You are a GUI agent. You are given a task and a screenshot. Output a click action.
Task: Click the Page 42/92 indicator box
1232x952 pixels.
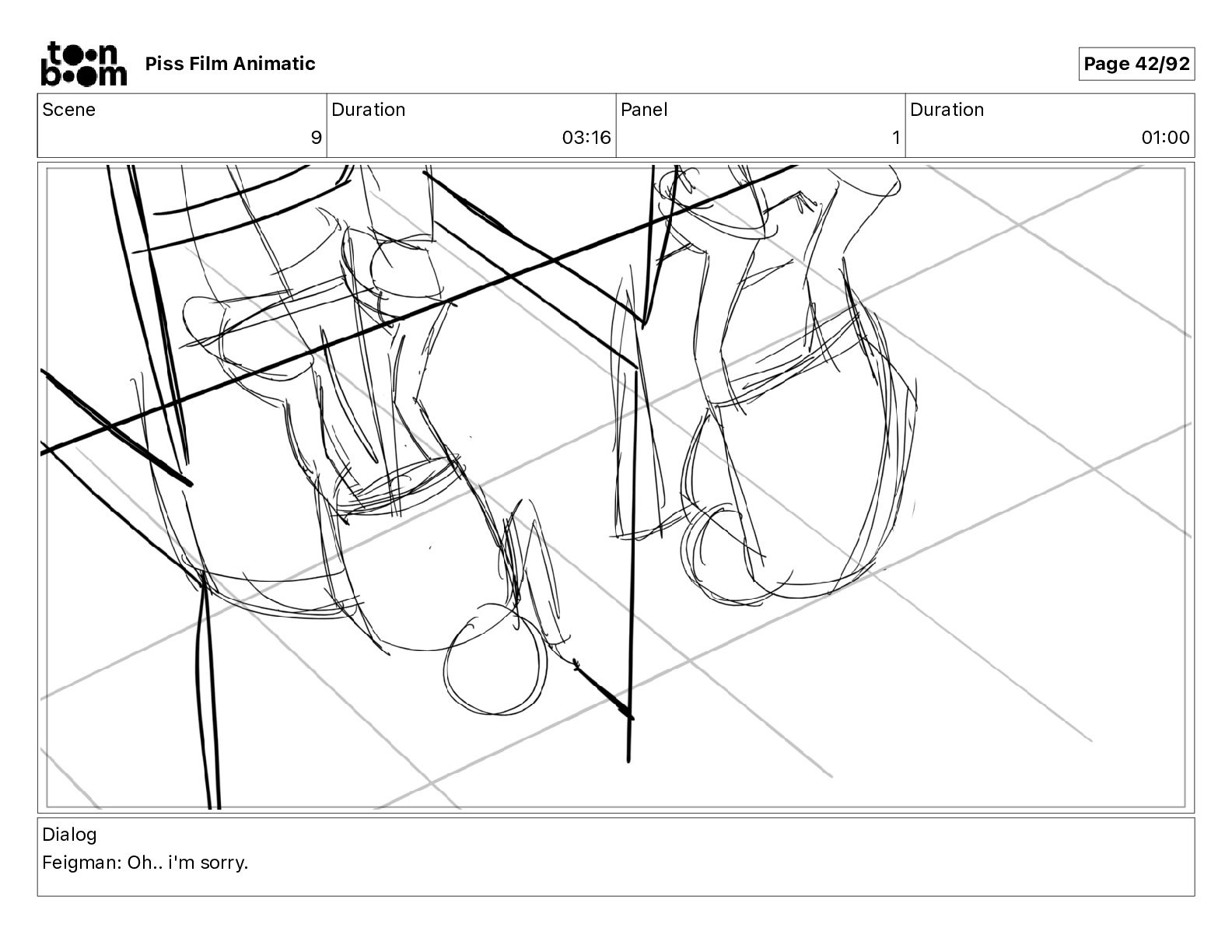[x=1136, y=64]
